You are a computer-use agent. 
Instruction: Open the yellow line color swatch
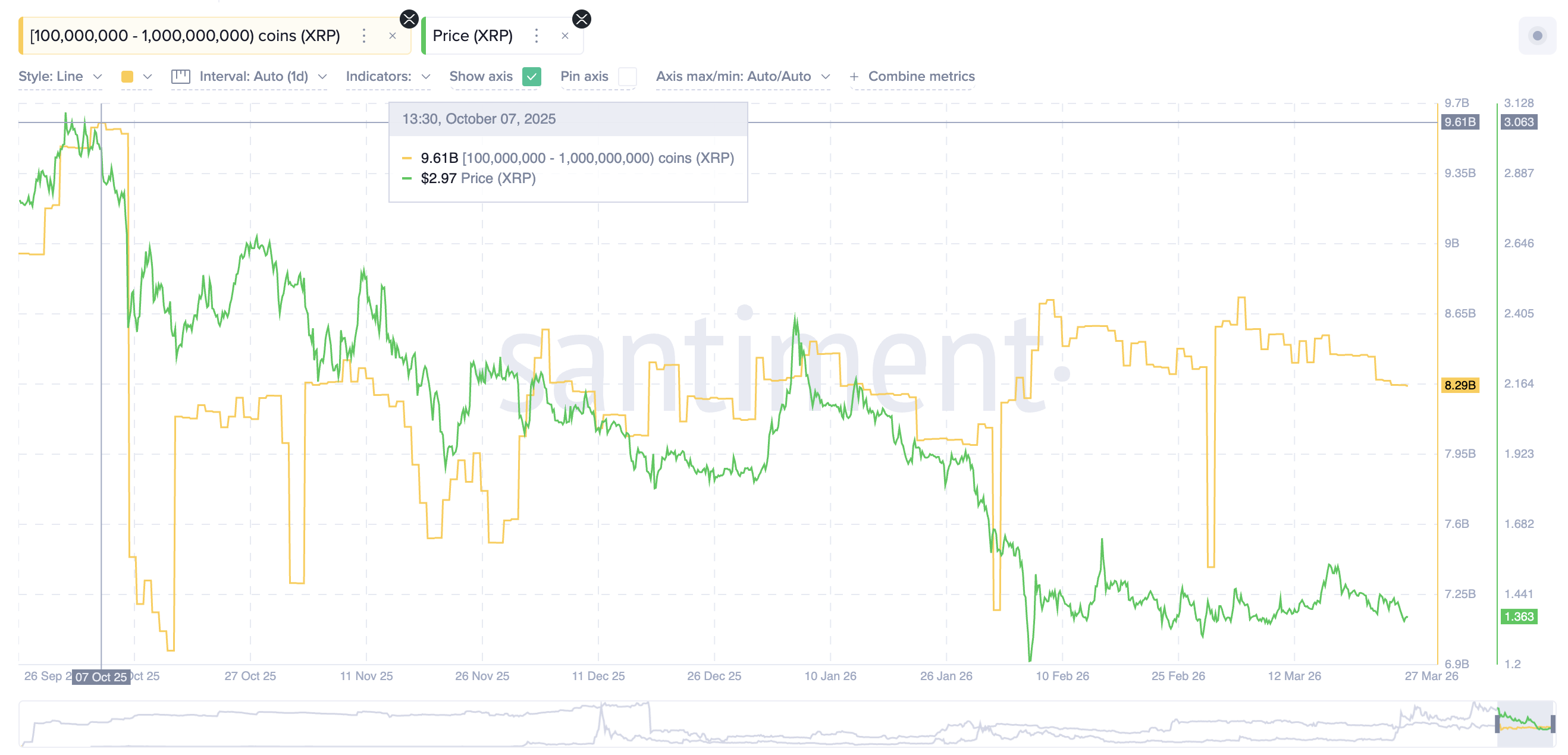coord(127,77)
